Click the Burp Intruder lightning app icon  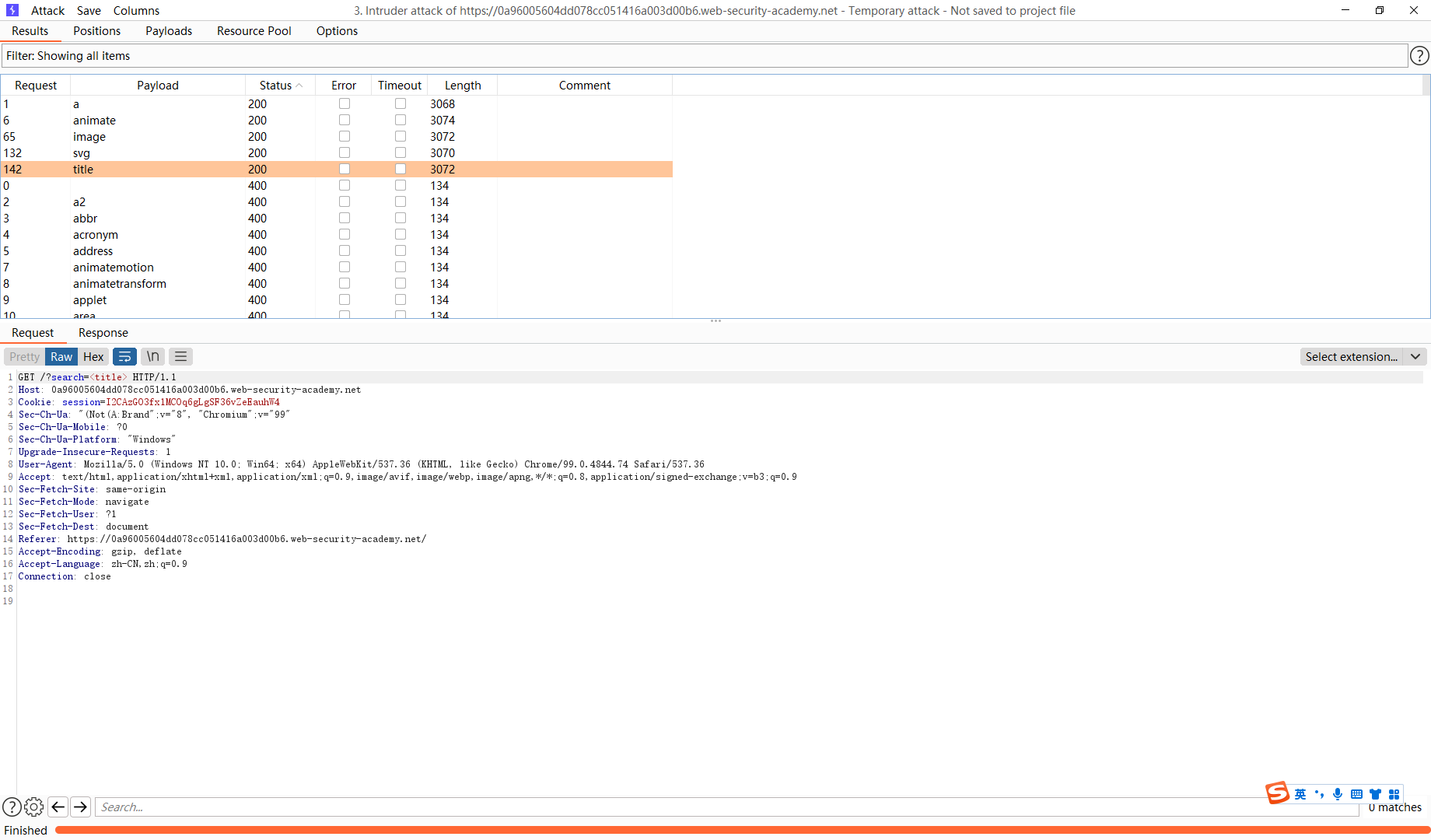pos(12,10)
